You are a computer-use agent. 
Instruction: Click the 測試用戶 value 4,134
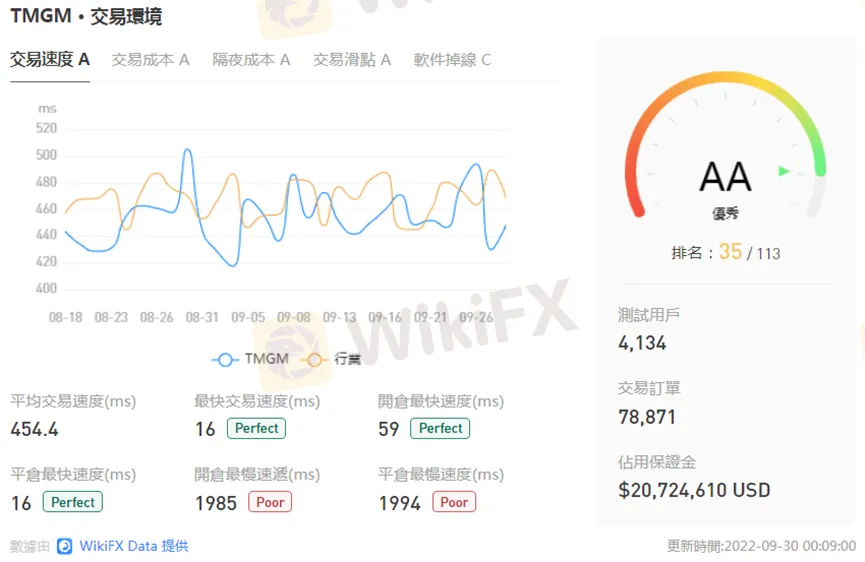tap(642, 343)
